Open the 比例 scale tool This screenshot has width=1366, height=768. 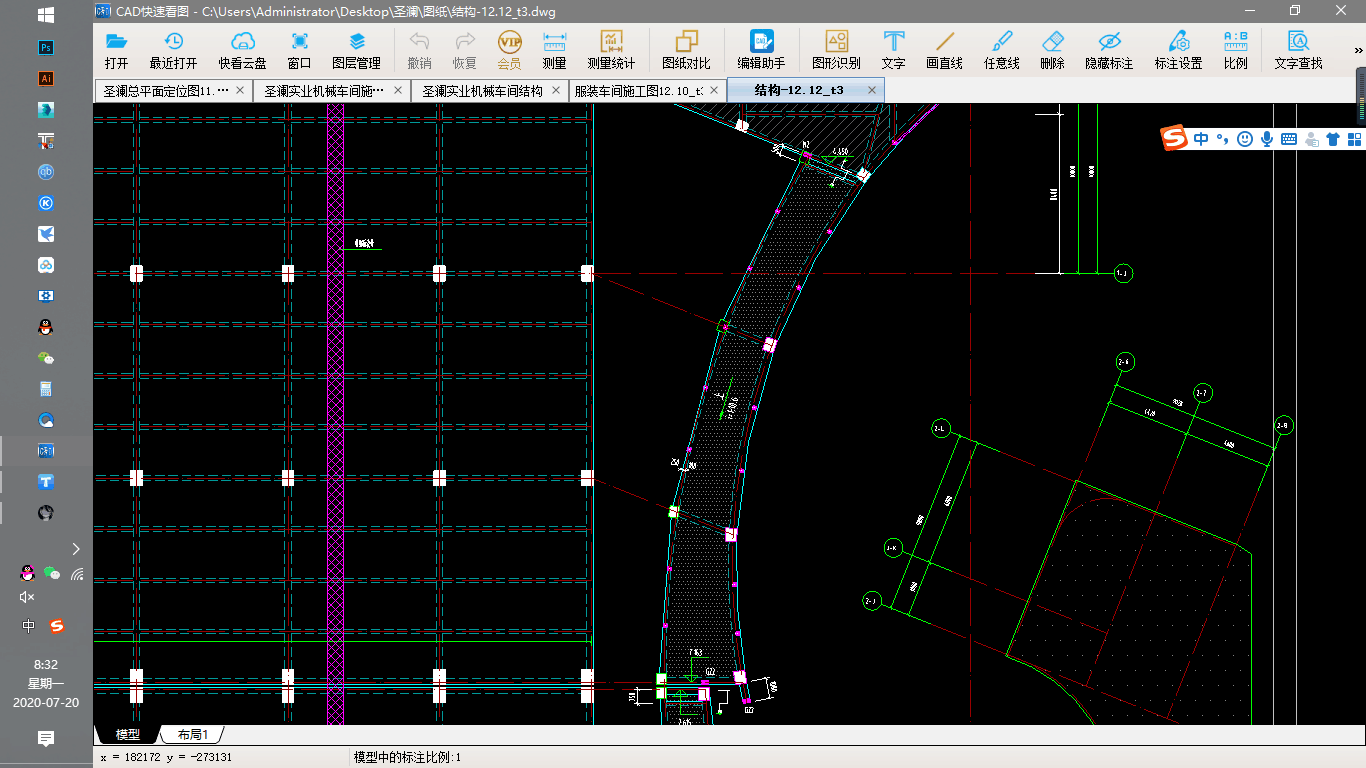1235,49
